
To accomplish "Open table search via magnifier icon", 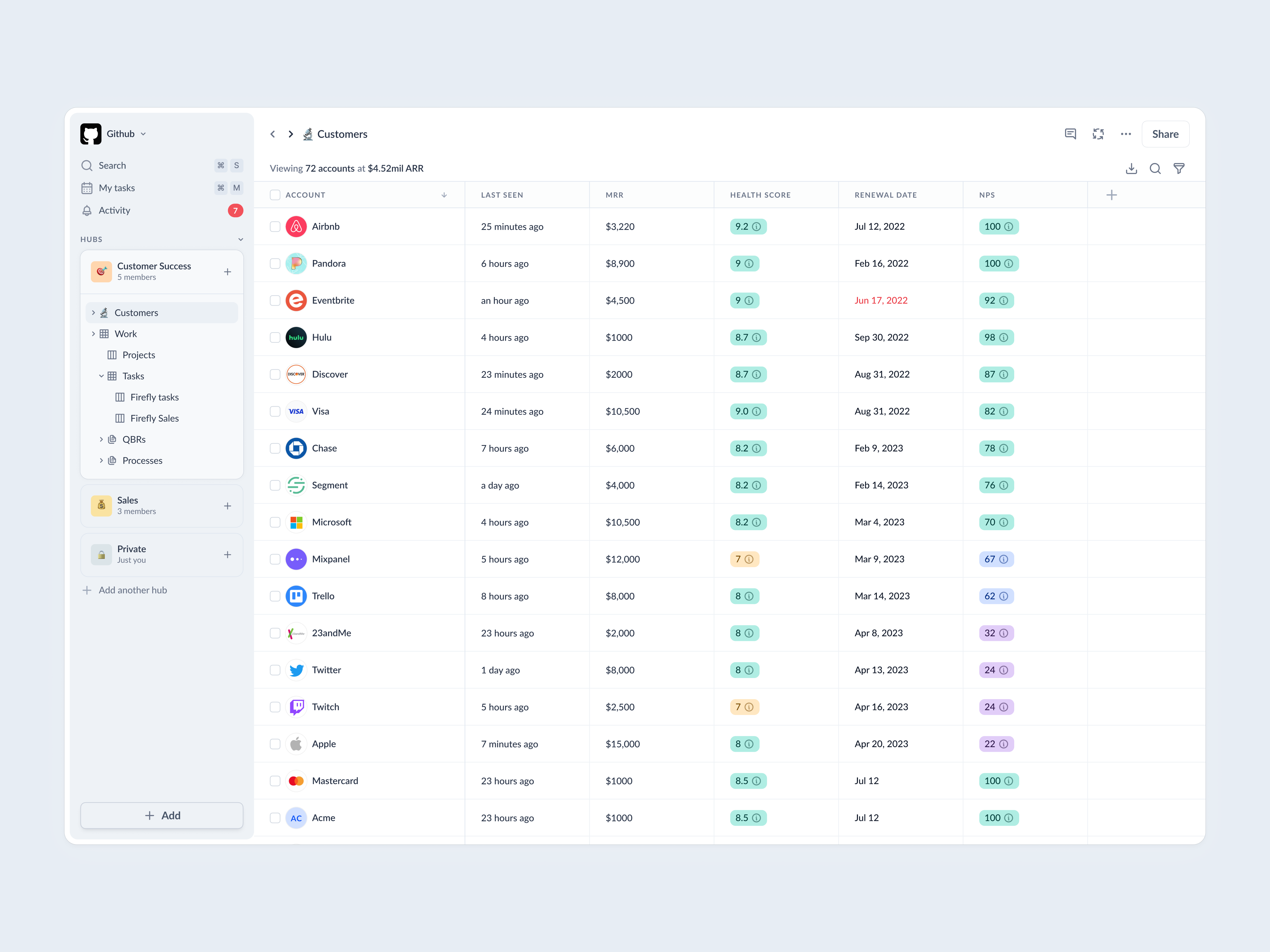I will (1155, 168).
